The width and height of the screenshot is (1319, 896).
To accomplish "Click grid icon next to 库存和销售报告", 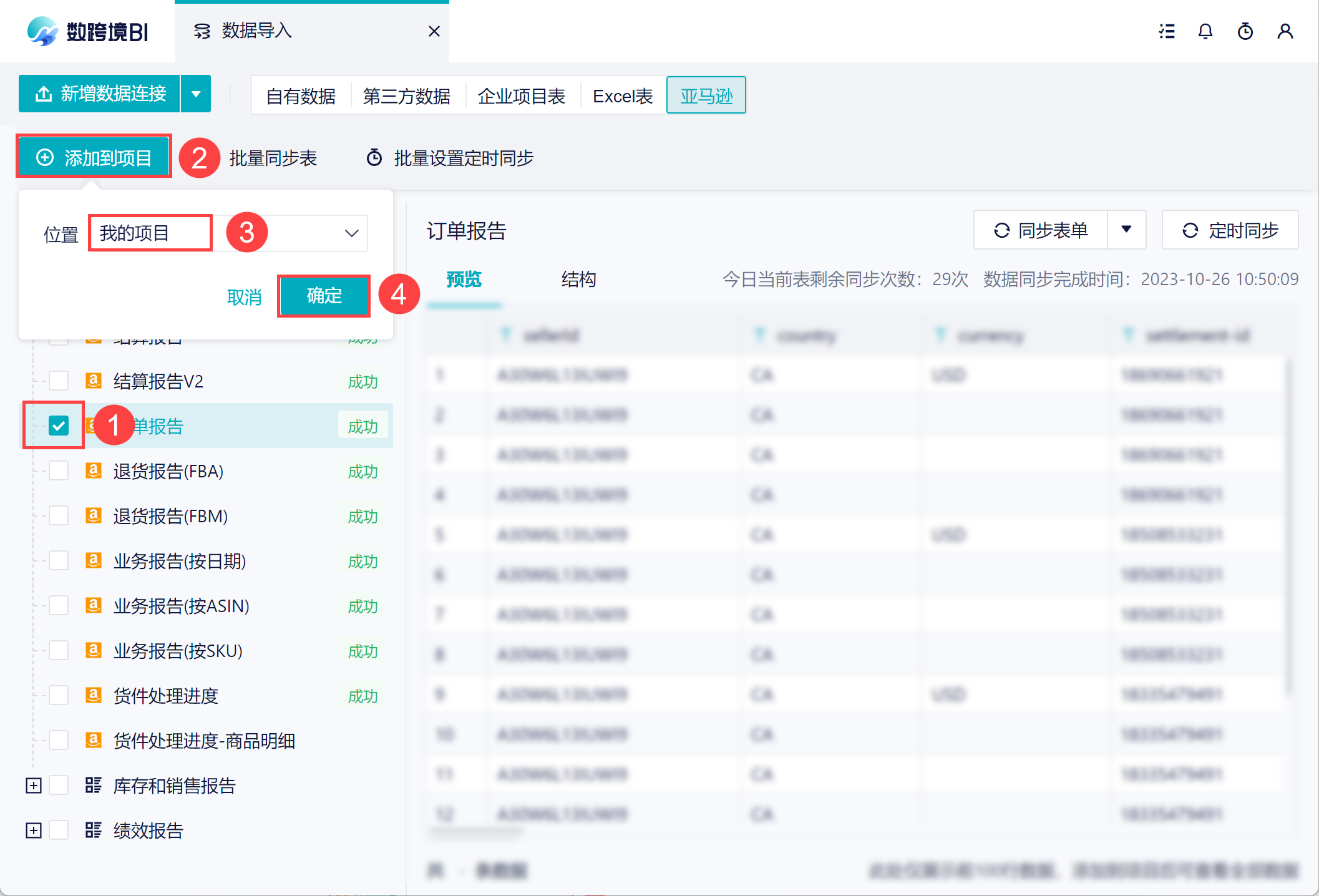I will coord(94,785).
